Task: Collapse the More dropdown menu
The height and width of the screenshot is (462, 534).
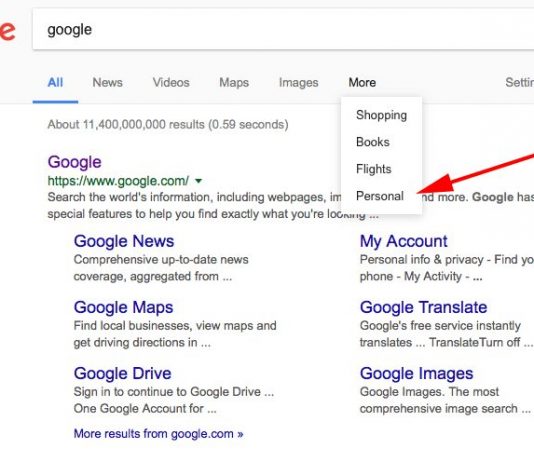Action: click(362, 82)
